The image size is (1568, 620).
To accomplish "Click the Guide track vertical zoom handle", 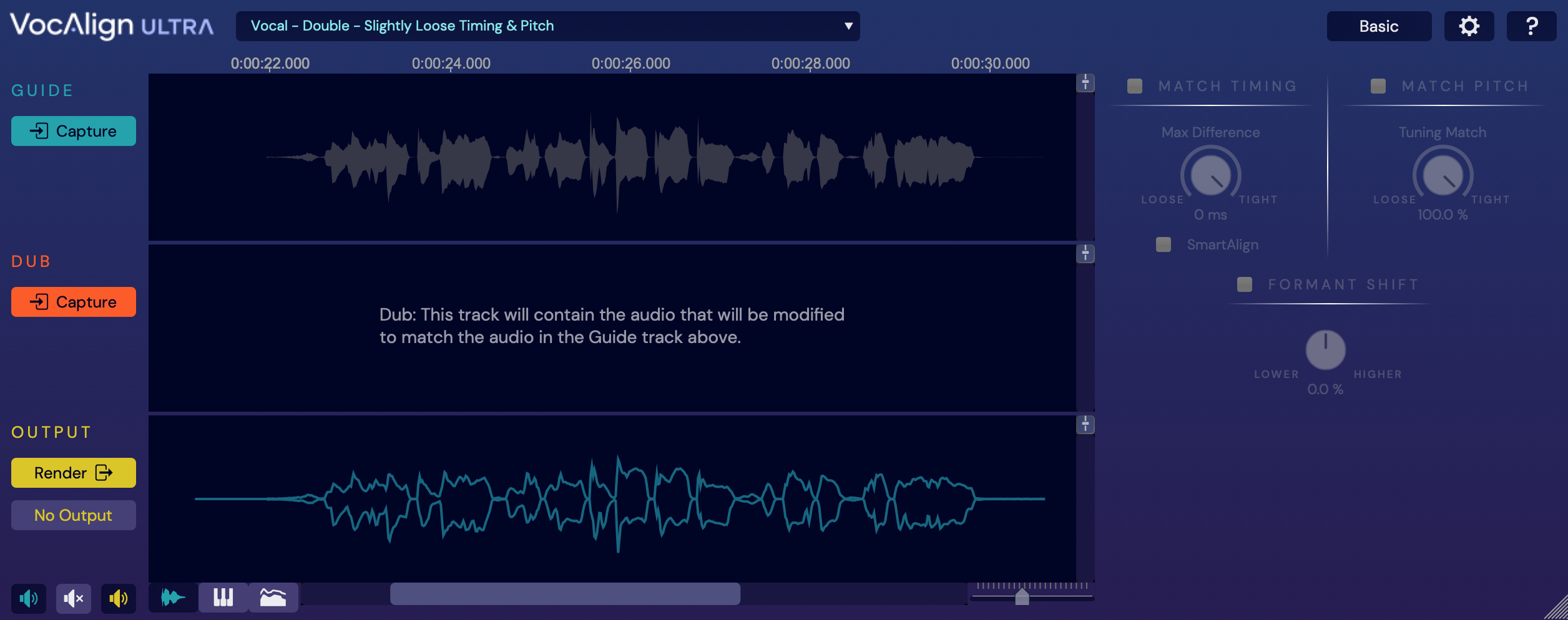I will [1085, 83].
